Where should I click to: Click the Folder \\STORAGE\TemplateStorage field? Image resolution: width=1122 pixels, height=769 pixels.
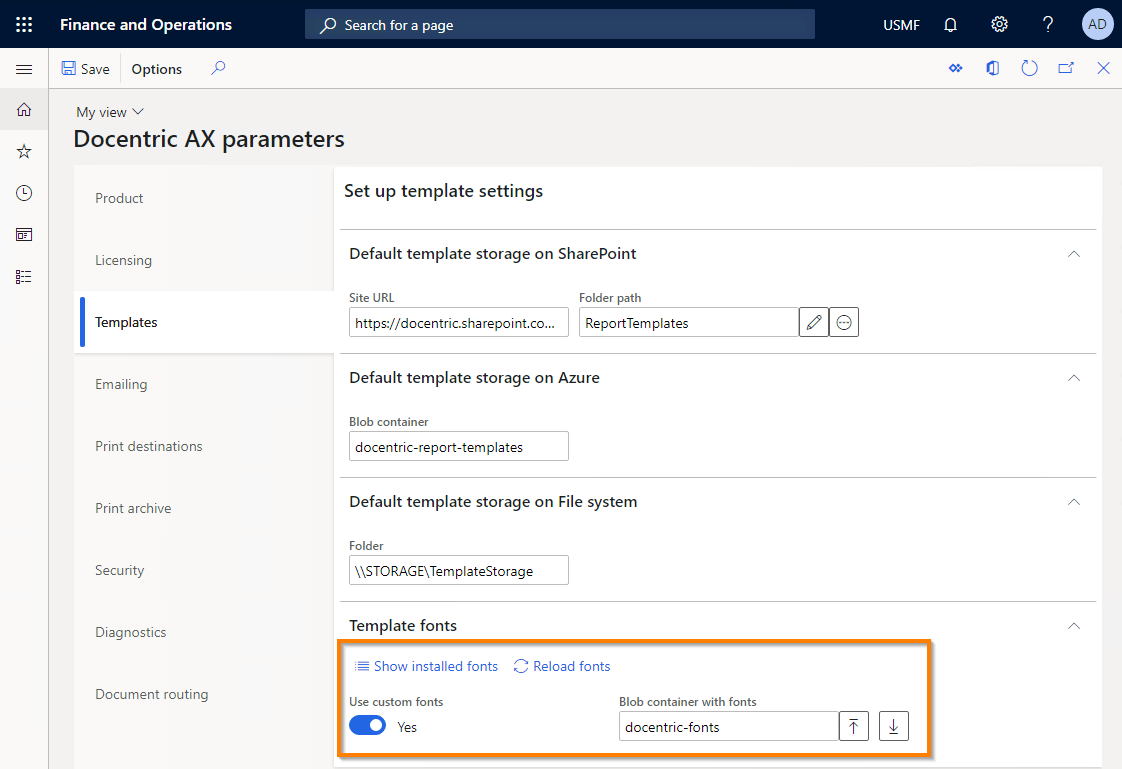tap(459, 570)
